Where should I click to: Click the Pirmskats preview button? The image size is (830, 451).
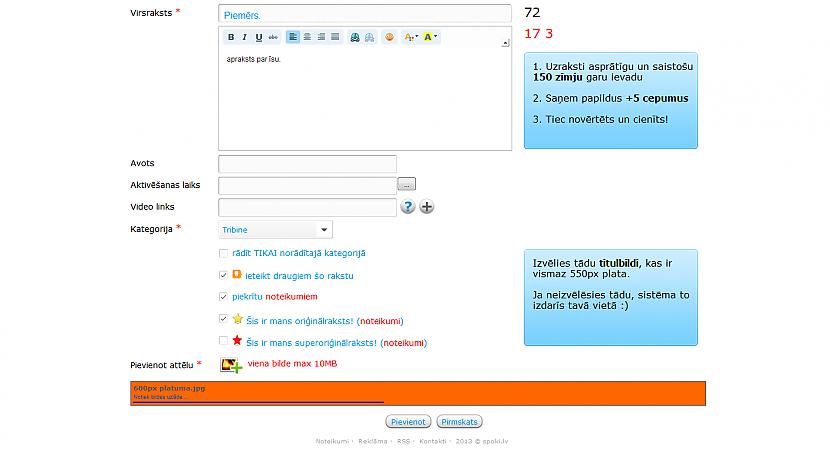[459, 422]
